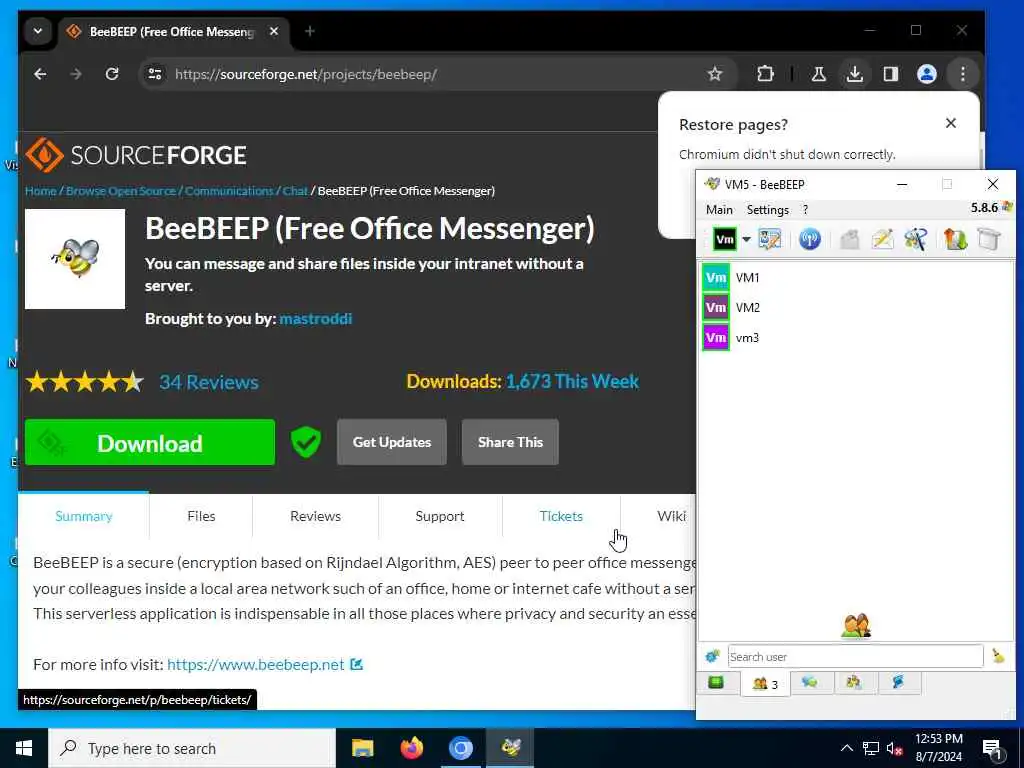The height and width of the screenshot is (768, 1024).
Task: Open the Tickets tab on SourceForge page
Action: point(561,516)
